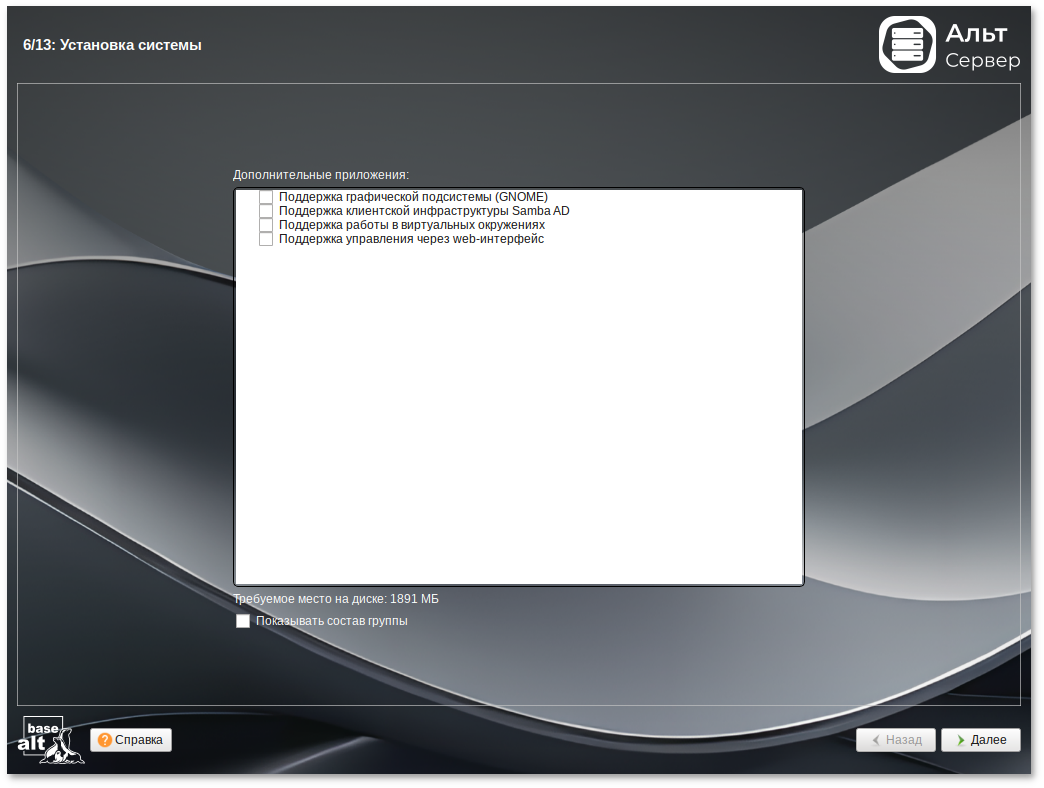Click the Альт Сервер server logo icon
The image size is (1044, 788).
[907, 45]
